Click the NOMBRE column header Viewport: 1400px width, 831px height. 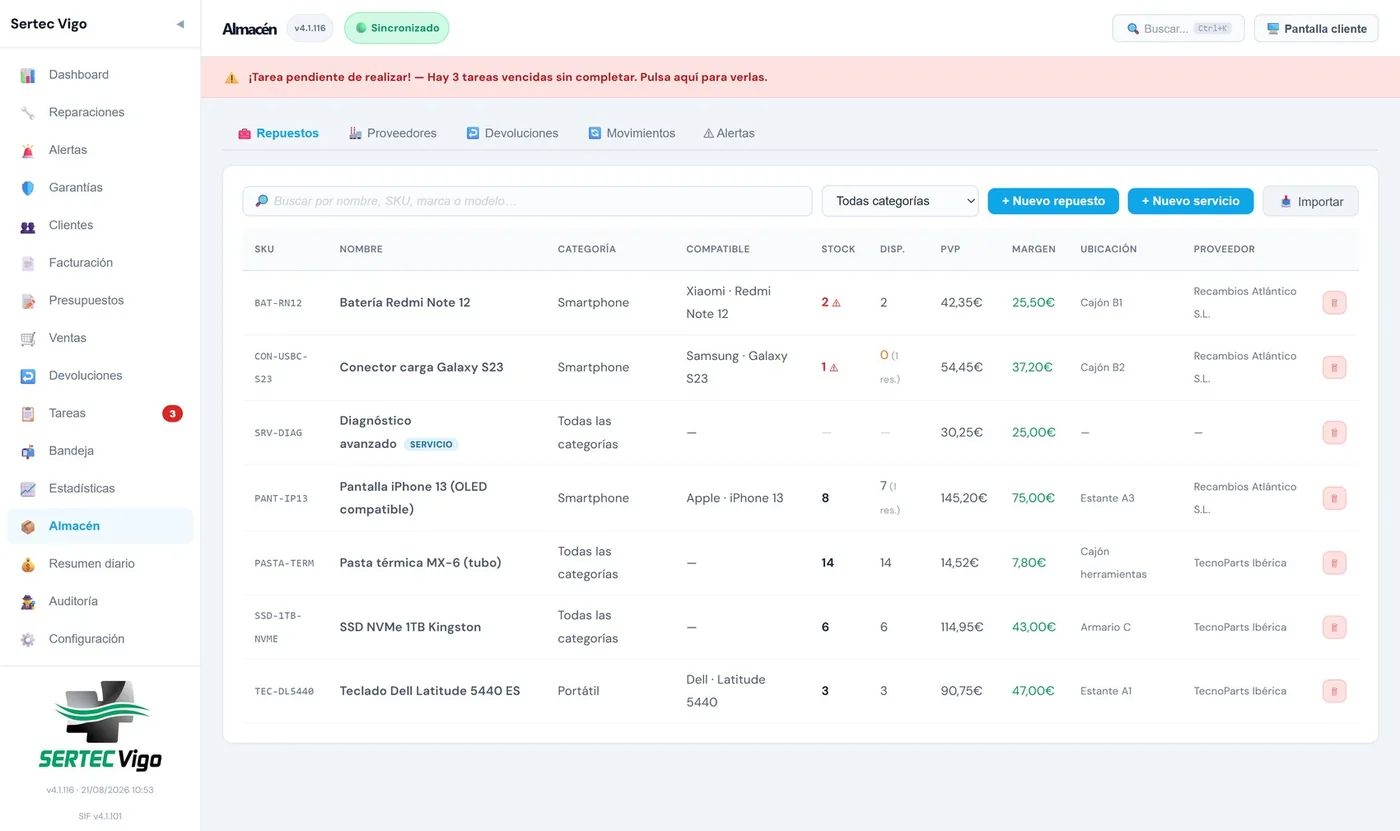click(361, 249)
